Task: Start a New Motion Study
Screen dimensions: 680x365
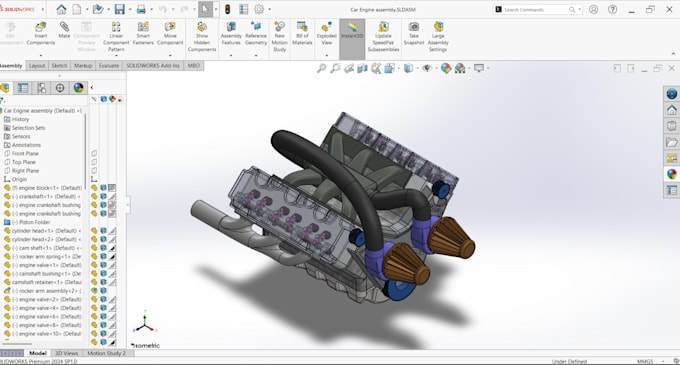Action: (x=279, y=37)
